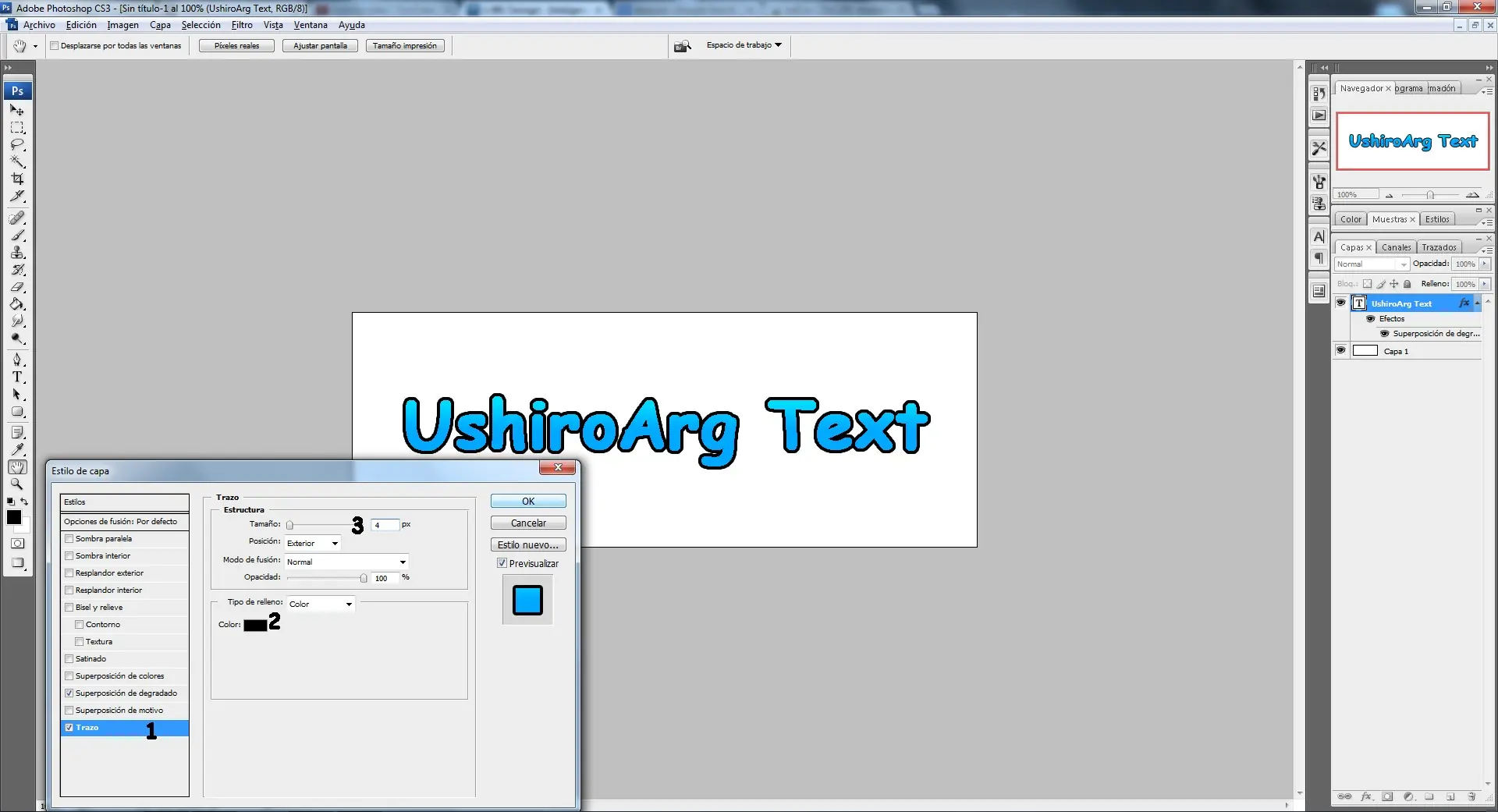Screen dimensions: 1498x812
Task: Select the Crop tool
Action: click(17, 179)
